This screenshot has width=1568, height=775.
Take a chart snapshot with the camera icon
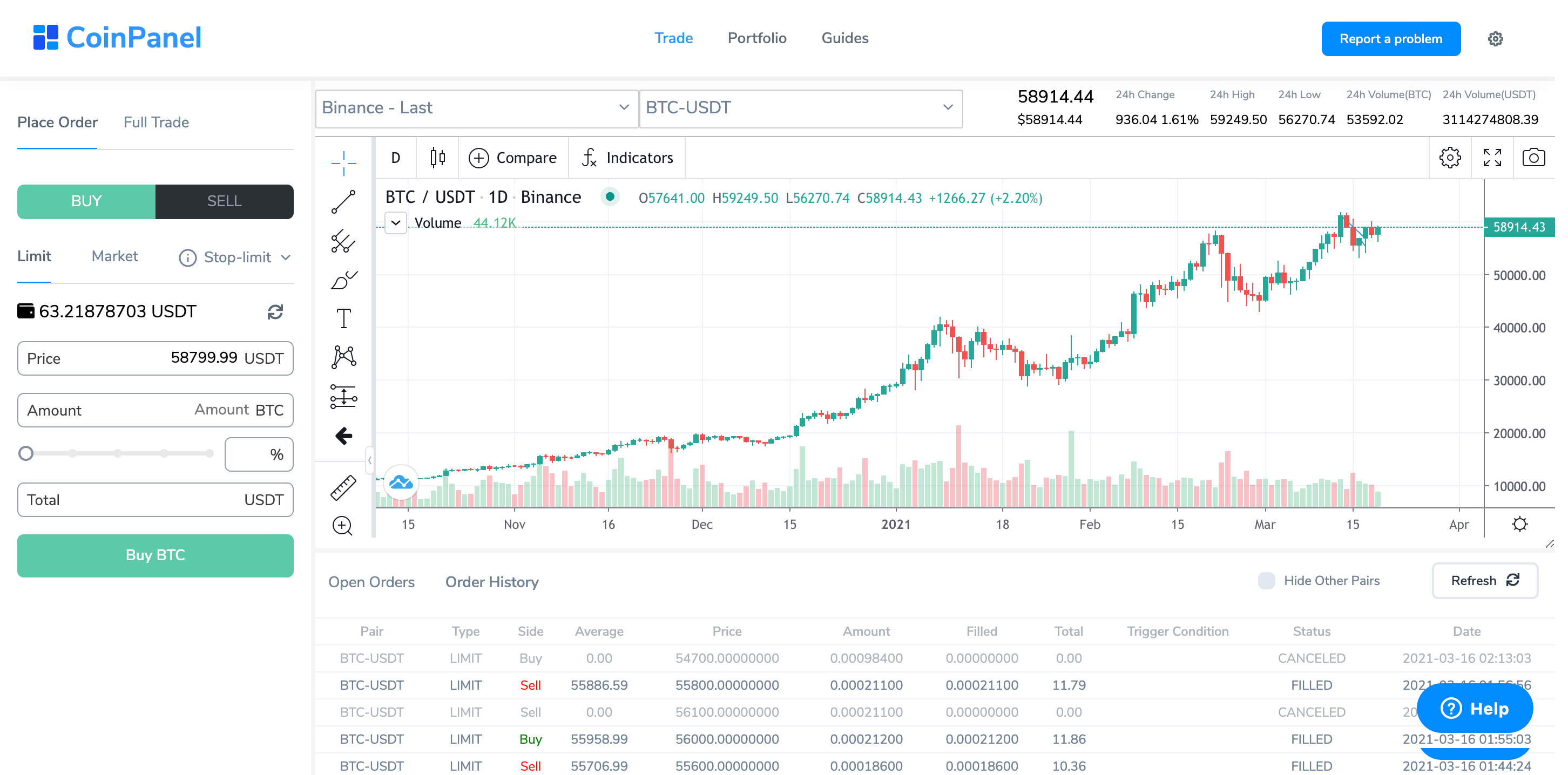[1534, 158]
